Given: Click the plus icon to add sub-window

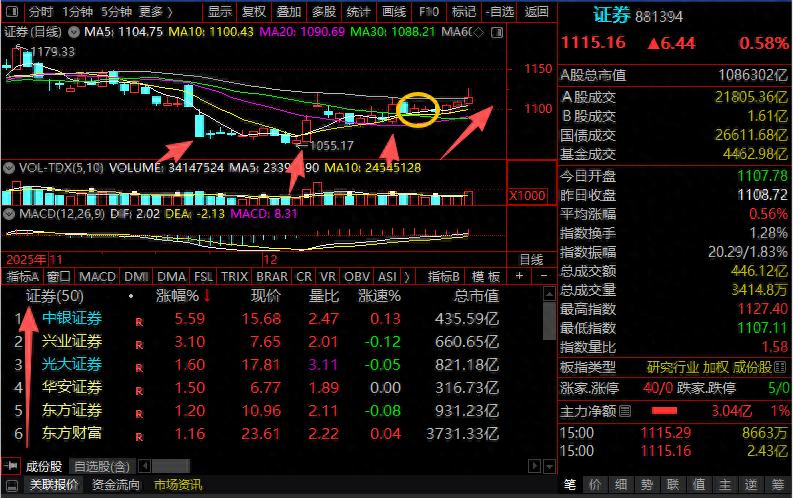Looking at the screenshot, I should (x=519, y=276).
